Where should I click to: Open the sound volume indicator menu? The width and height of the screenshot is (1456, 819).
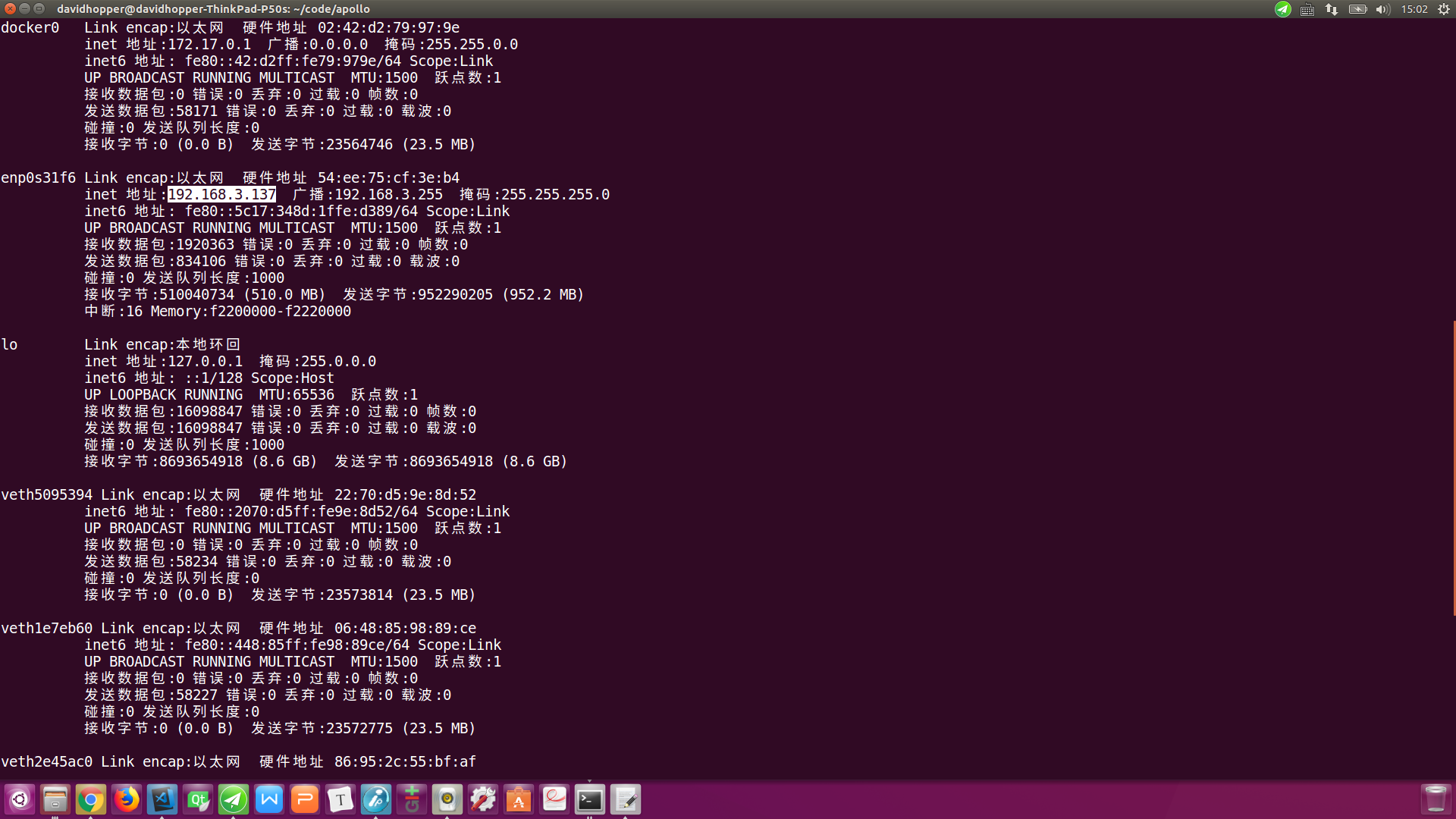click(1382, 9)
